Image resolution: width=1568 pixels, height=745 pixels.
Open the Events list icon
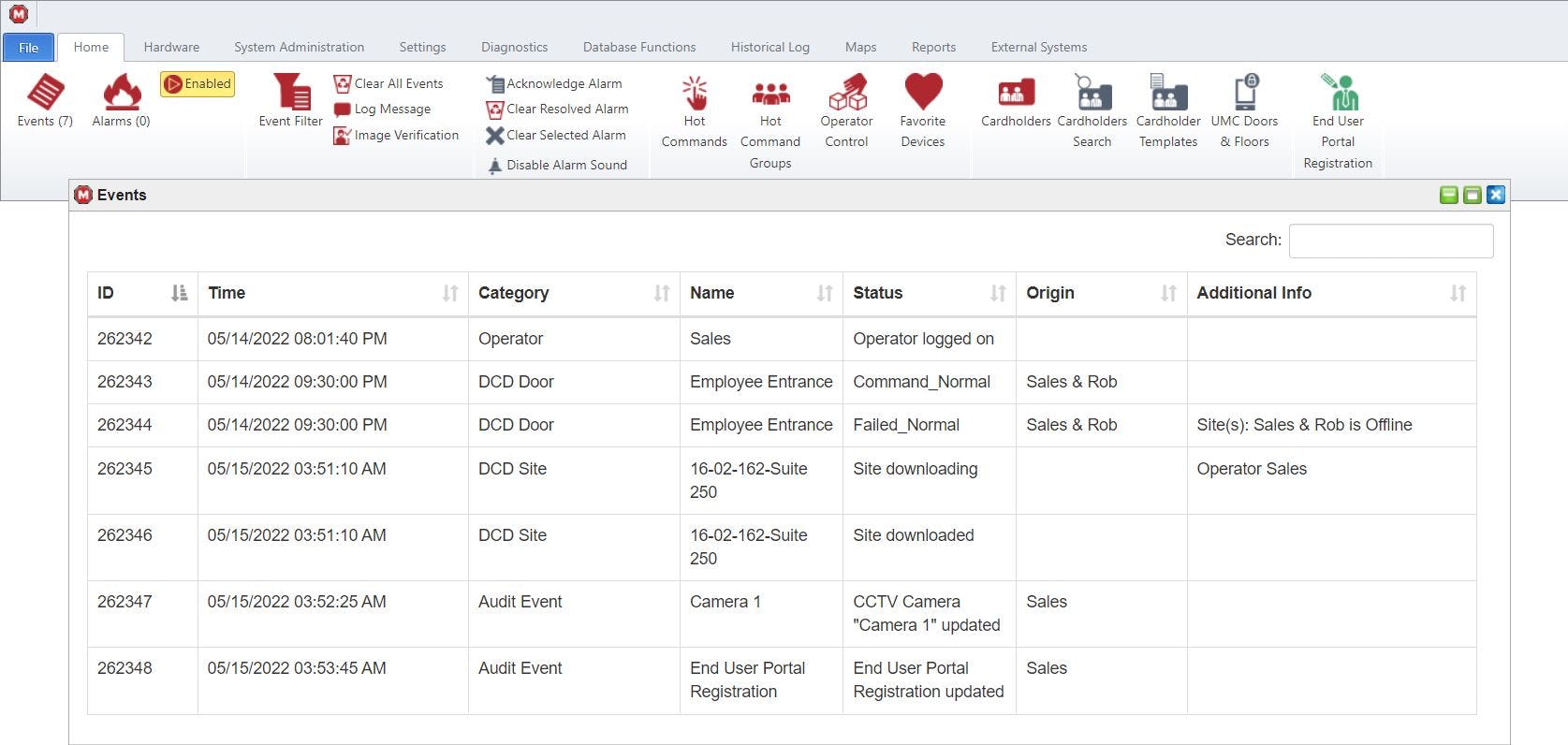(x=45, y=93)
